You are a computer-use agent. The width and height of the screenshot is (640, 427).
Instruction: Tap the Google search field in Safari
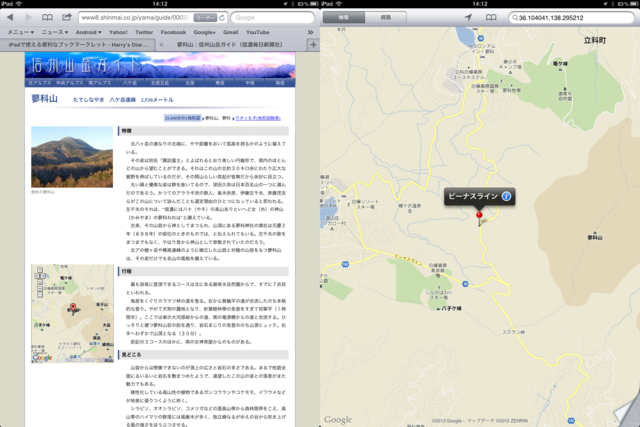pyautogui.click(x=273, y=18)
